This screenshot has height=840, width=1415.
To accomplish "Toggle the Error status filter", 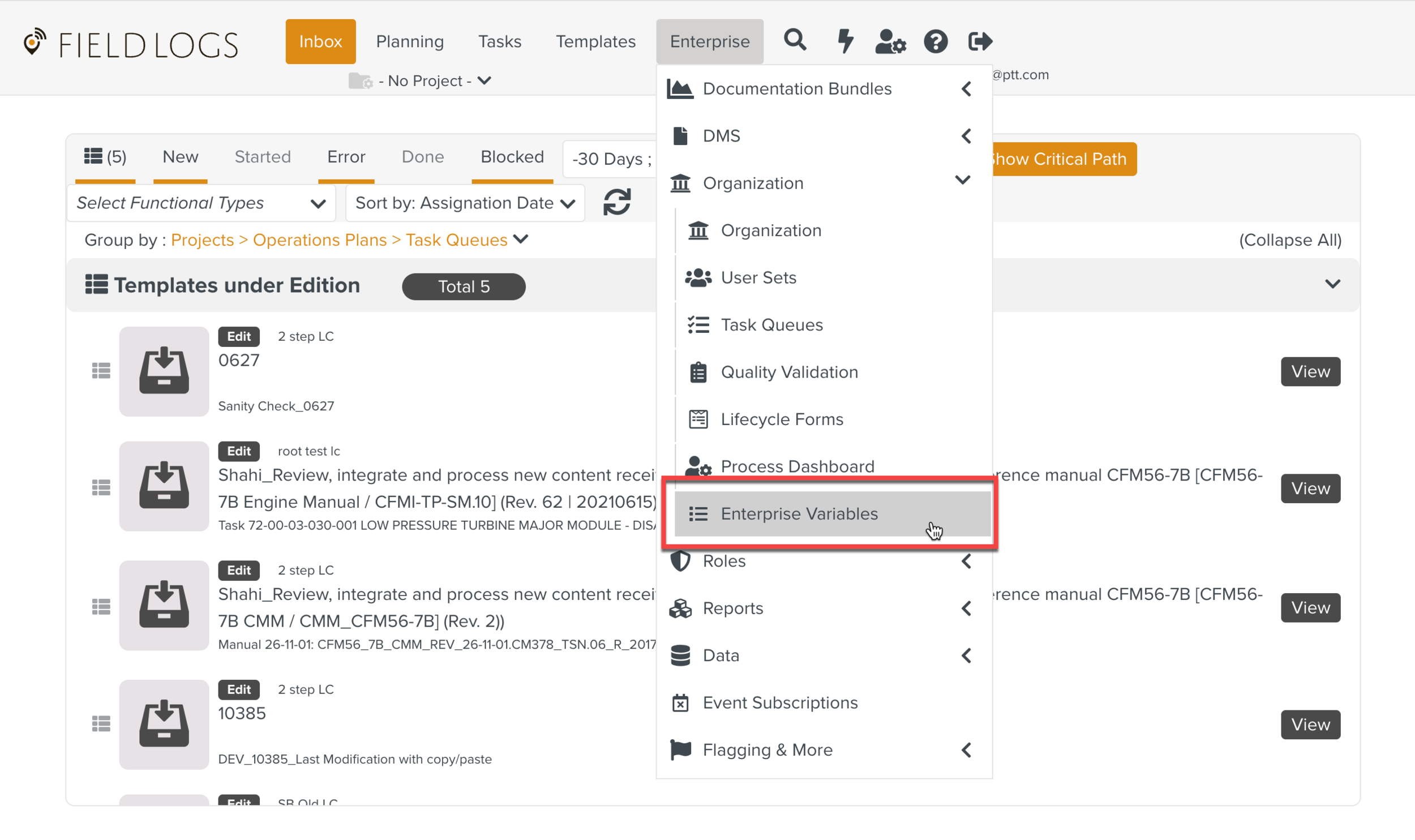I will [346, 157].
